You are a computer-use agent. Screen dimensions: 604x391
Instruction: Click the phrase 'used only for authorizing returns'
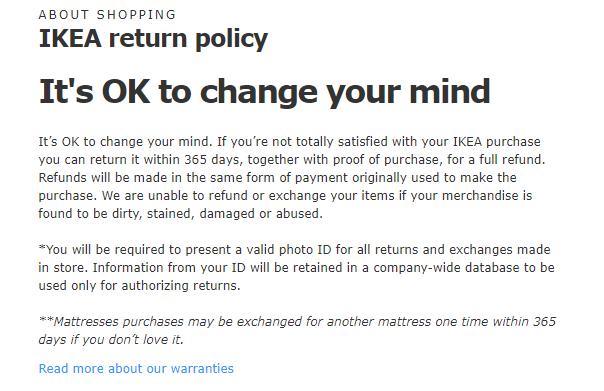tap(139, 286)
